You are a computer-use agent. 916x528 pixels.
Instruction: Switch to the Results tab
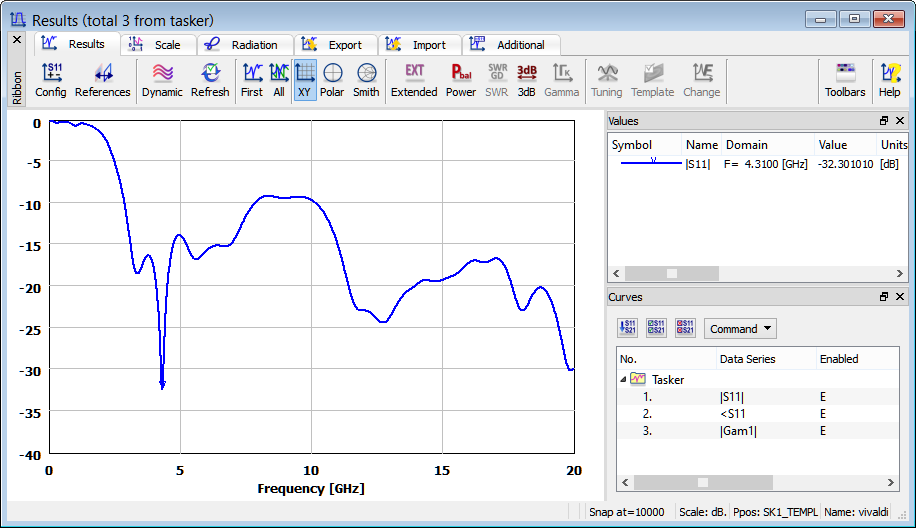pos(77,44)
